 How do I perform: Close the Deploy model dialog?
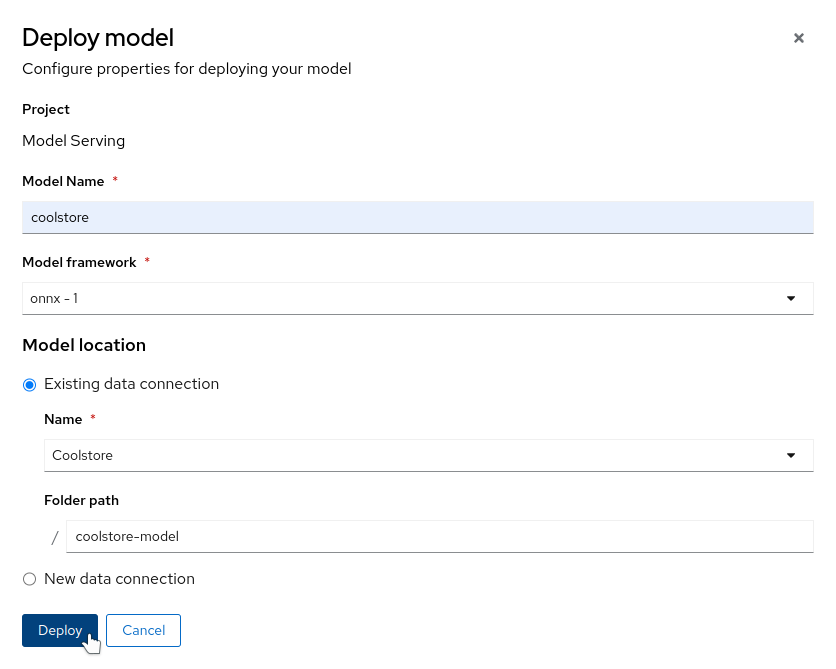click(x=798, y=38)
